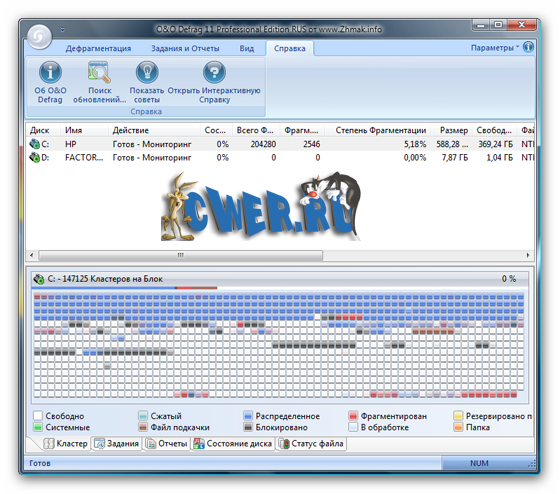Switch to the Кластер bottom tab
The height and width of the screenshot is (494, 560).
65,444
